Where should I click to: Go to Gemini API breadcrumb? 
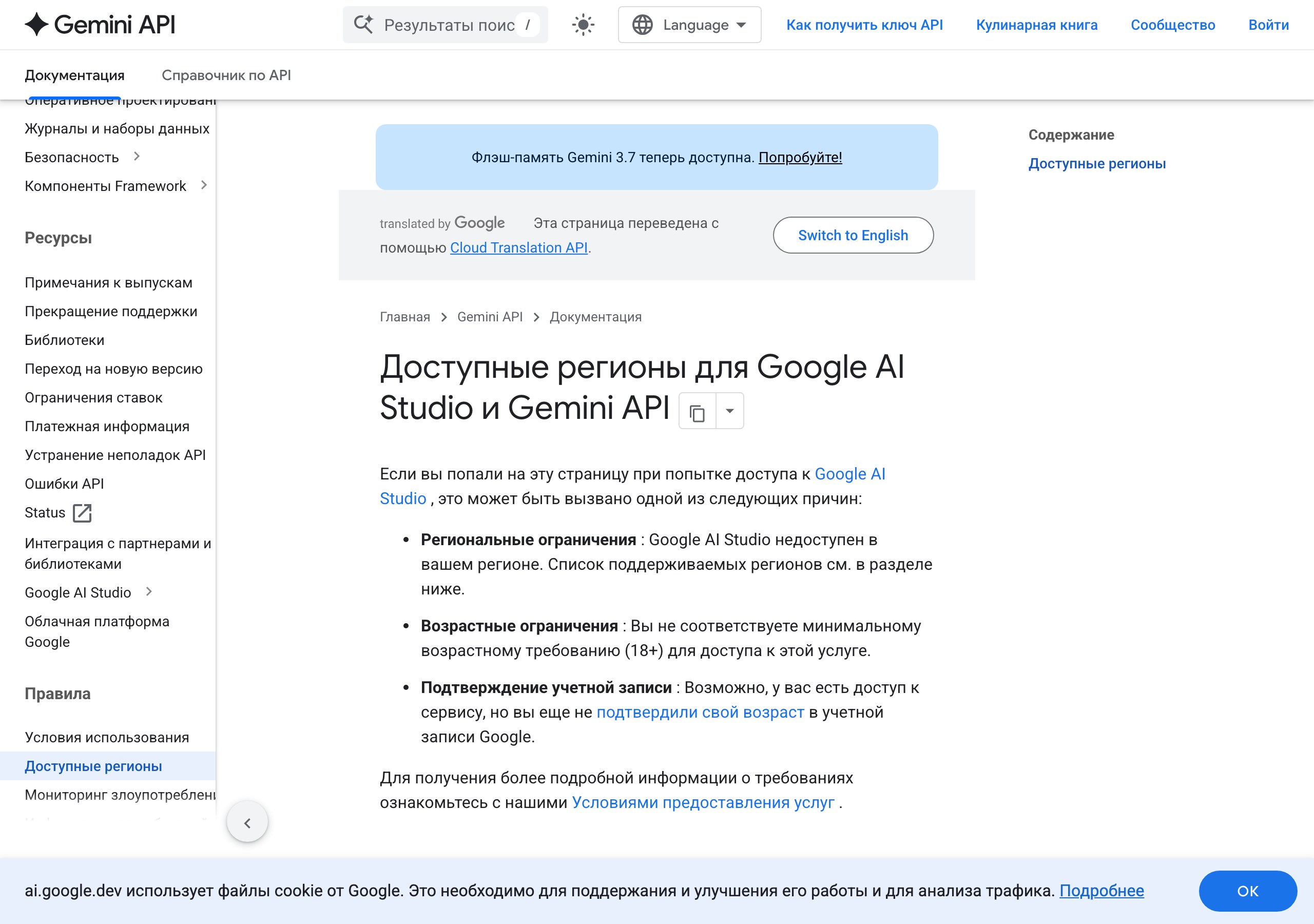pos(490,317)
